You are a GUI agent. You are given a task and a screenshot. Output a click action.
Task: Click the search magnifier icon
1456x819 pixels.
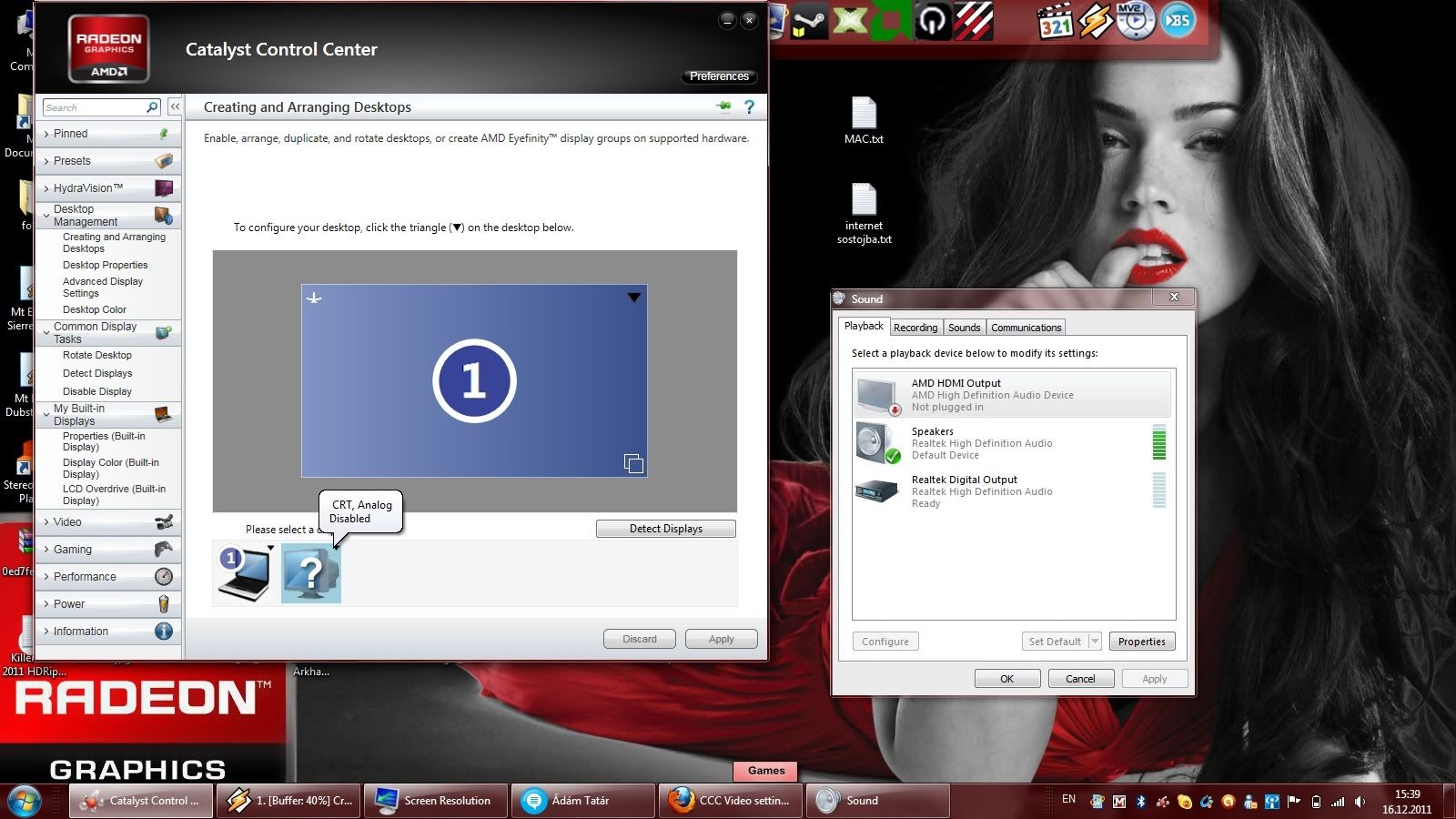tap(152, 107)
